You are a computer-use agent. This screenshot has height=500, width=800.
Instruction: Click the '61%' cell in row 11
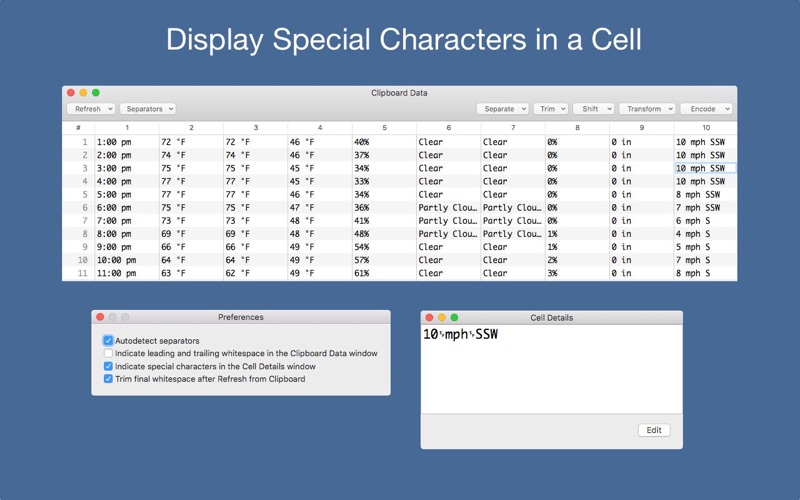[384, 273]
